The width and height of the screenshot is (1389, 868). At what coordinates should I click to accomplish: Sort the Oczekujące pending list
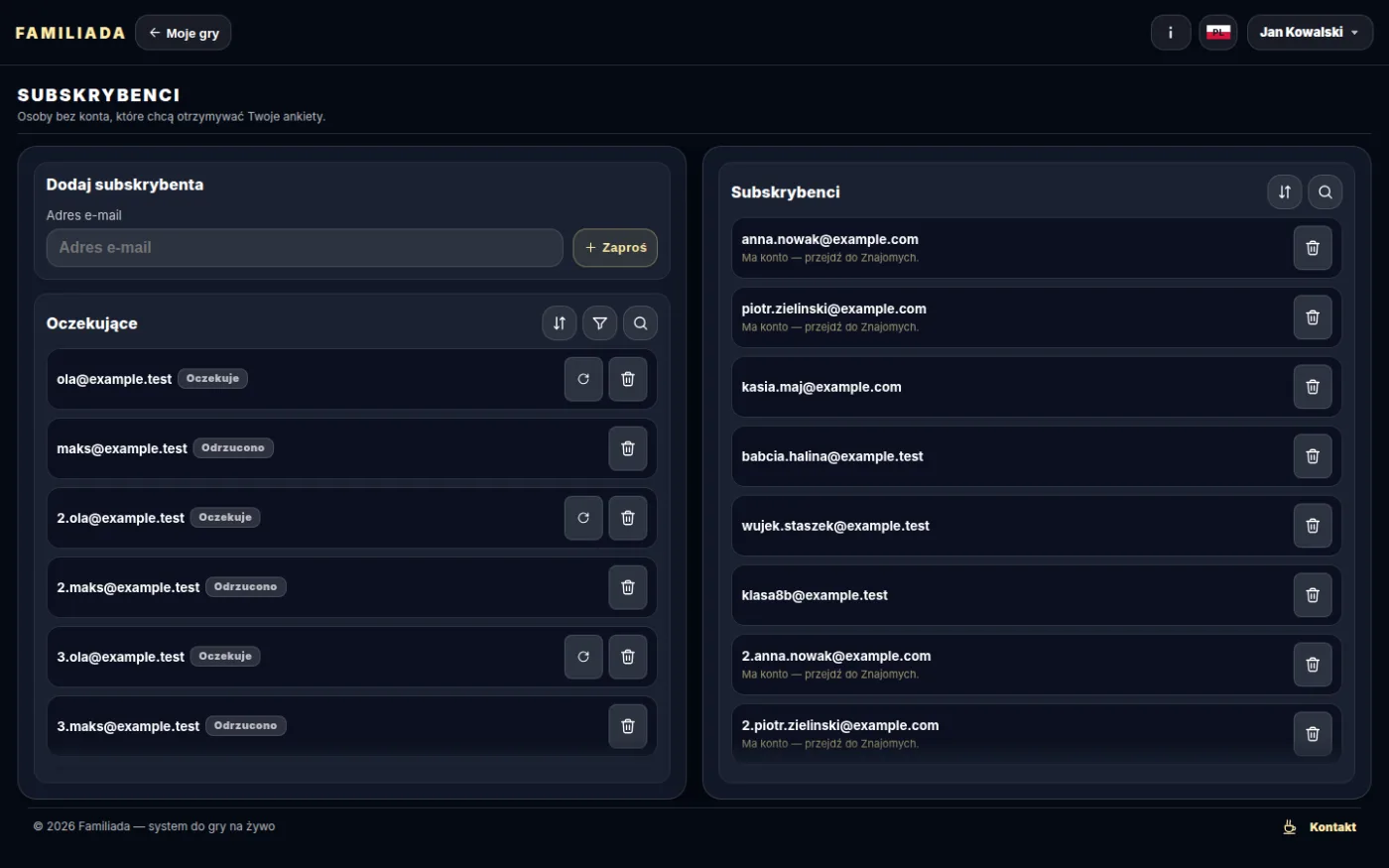coord(560,323)
